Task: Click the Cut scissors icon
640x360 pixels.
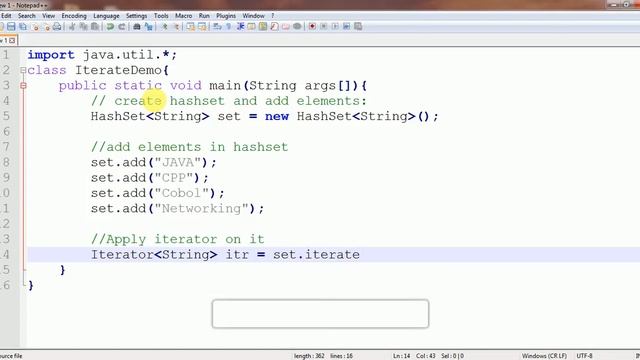Action: [x=72, y=27]
